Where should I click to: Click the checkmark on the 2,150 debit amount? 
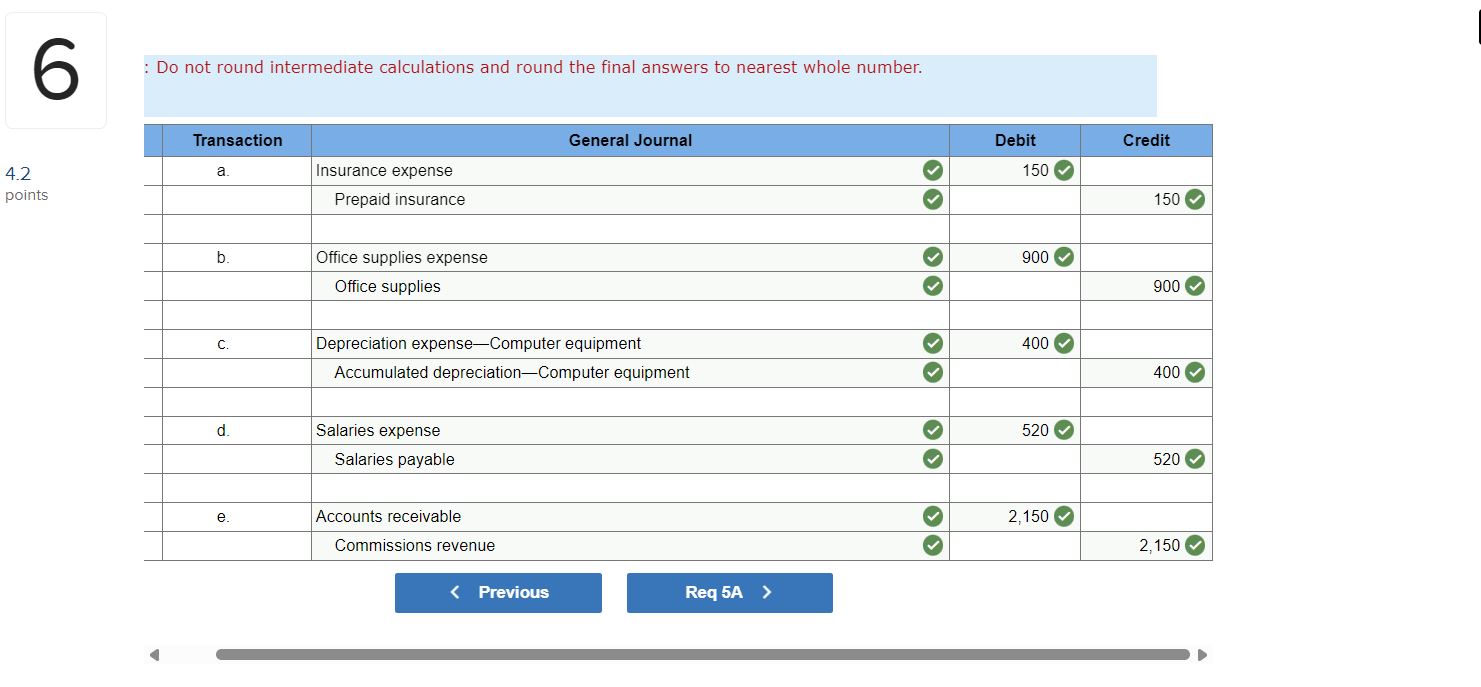[1063, 516]
